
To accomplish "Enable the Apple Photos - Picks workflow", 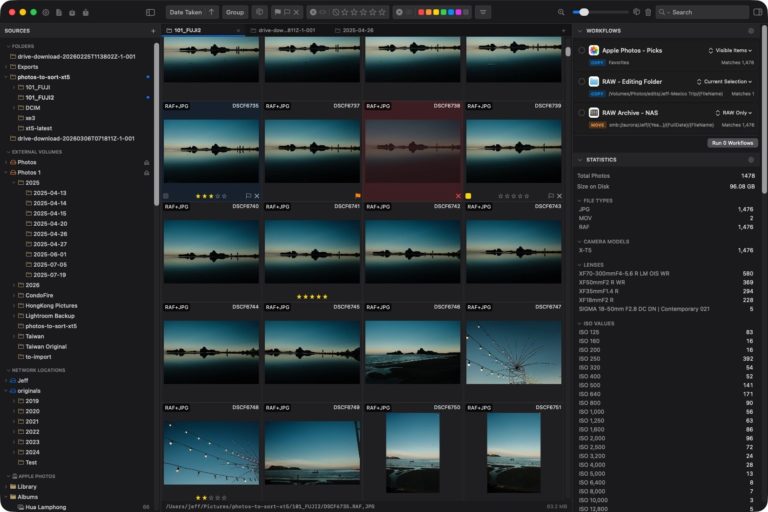I will [x=581, y=50].
